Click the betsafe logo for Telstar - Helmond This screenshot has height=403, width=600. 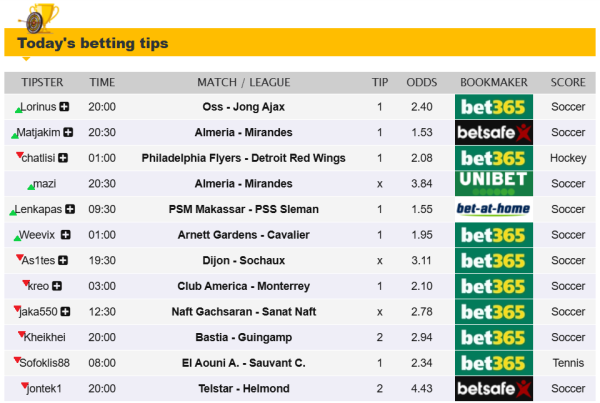tap(493, 389)
